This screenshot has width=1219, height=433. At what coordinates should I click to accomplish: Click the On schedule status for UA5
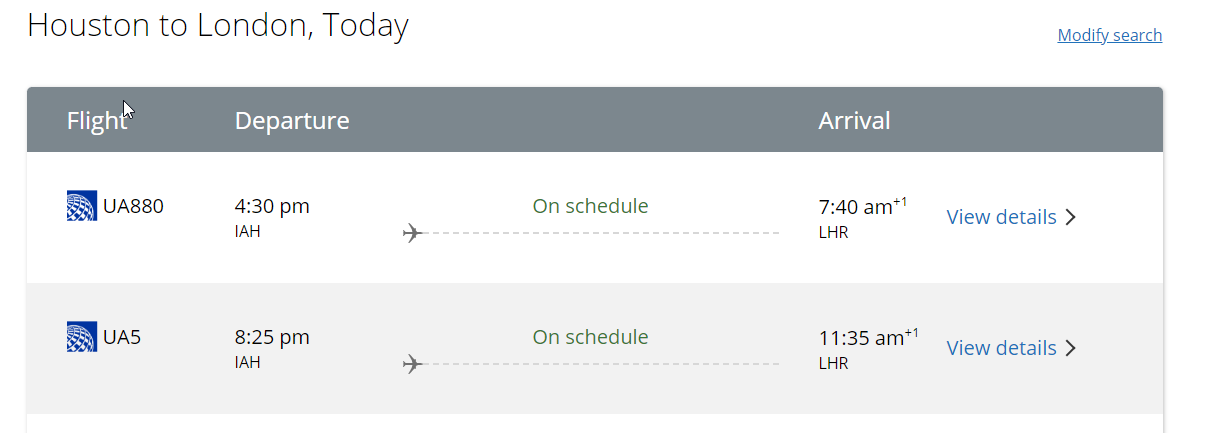[x=590, y=337]
